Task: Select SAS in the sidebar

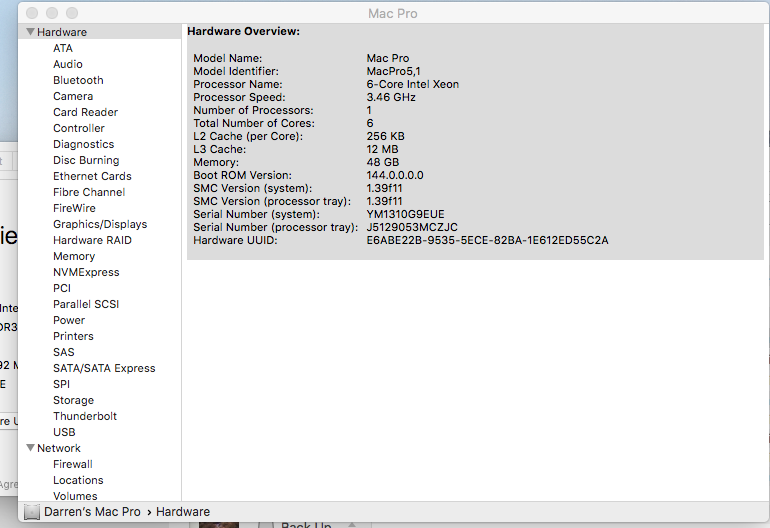Action: [64, 352]
